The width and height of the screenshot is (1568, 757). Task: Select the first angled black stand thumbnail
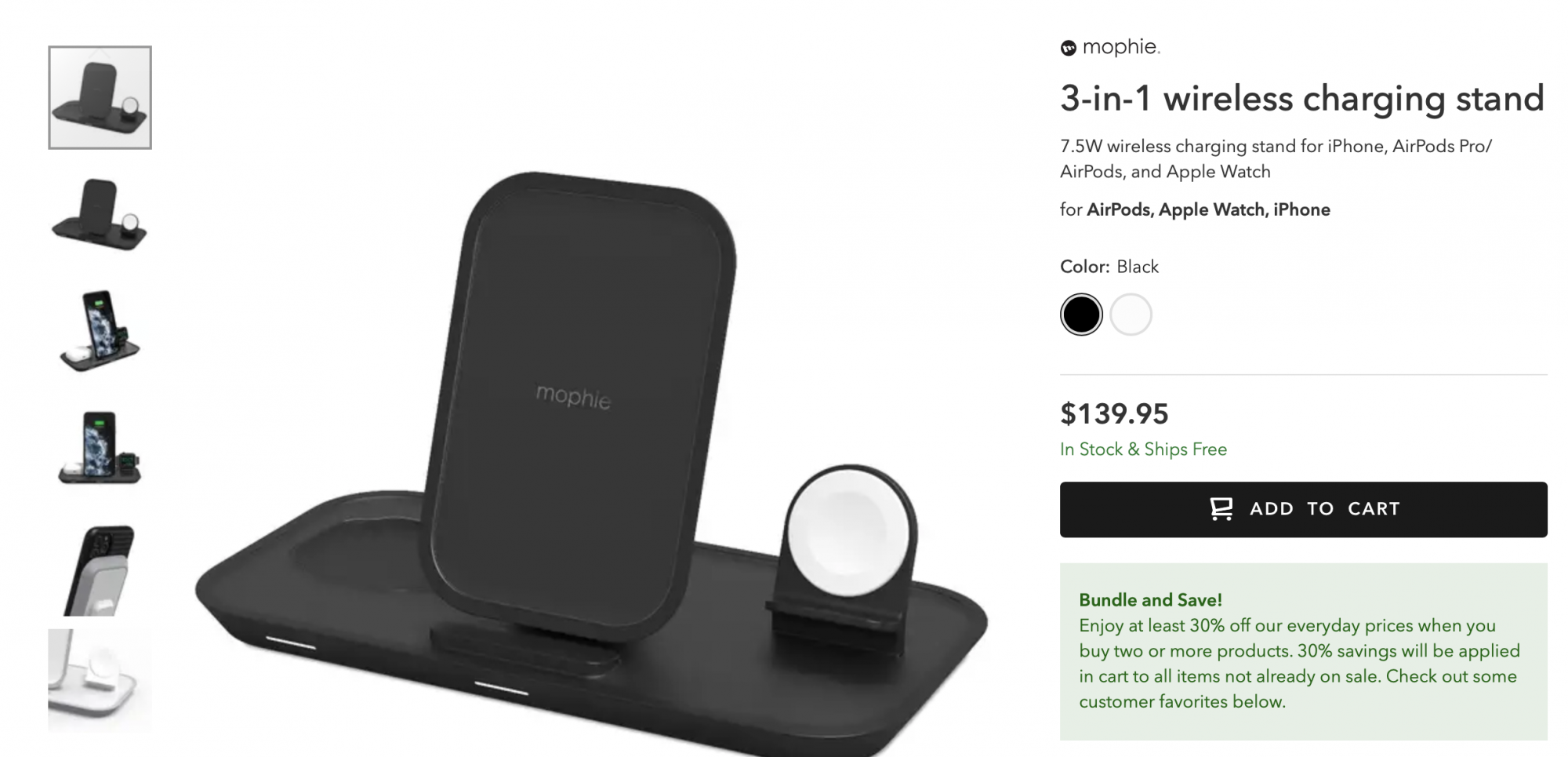click(x=100, y=97)
